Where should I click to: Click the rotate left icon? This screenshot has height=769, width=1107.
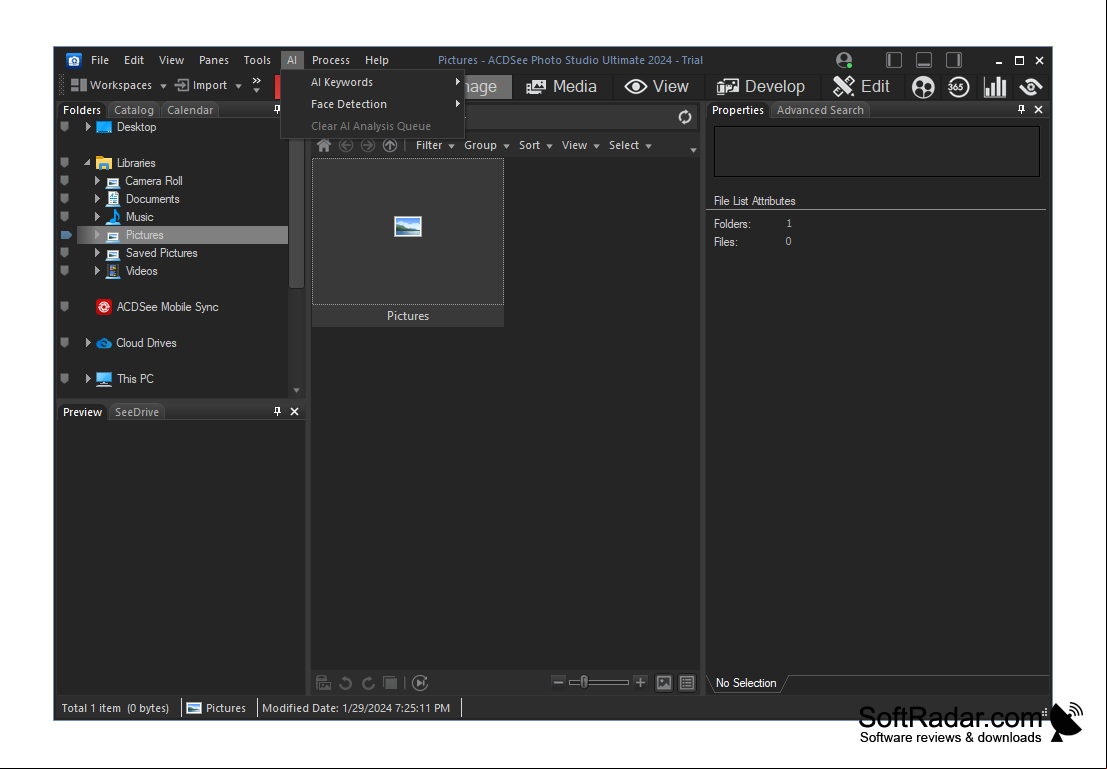[345, 683]
